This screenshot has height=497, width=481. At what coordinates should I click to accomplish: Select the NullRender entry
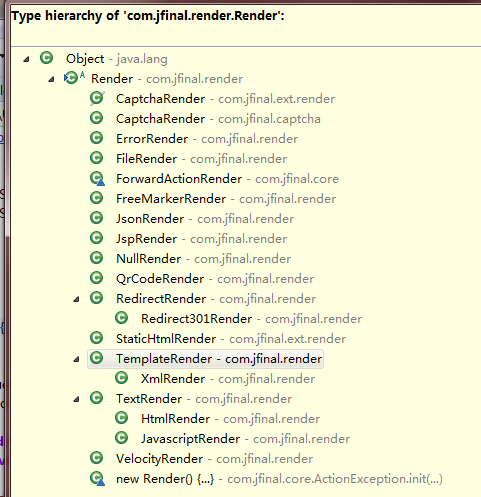coord(203,259)
